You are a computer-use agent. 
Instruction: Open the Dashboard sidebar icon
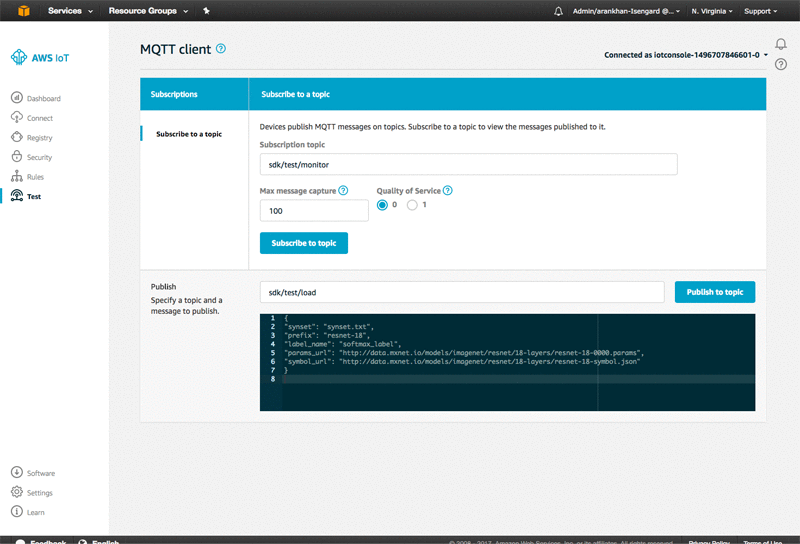pyautogui.click(x=17, y=97)
